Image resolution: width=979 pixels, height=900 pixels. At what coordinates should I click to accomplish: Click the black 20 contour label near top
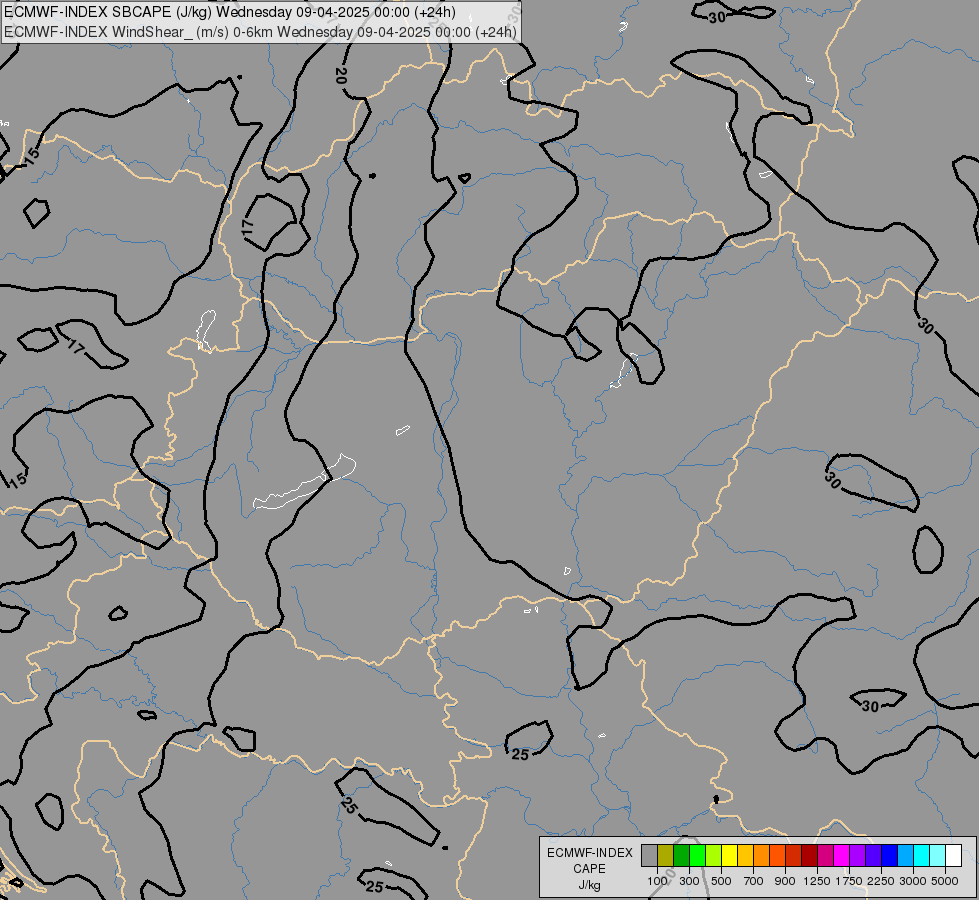[341, 76]
